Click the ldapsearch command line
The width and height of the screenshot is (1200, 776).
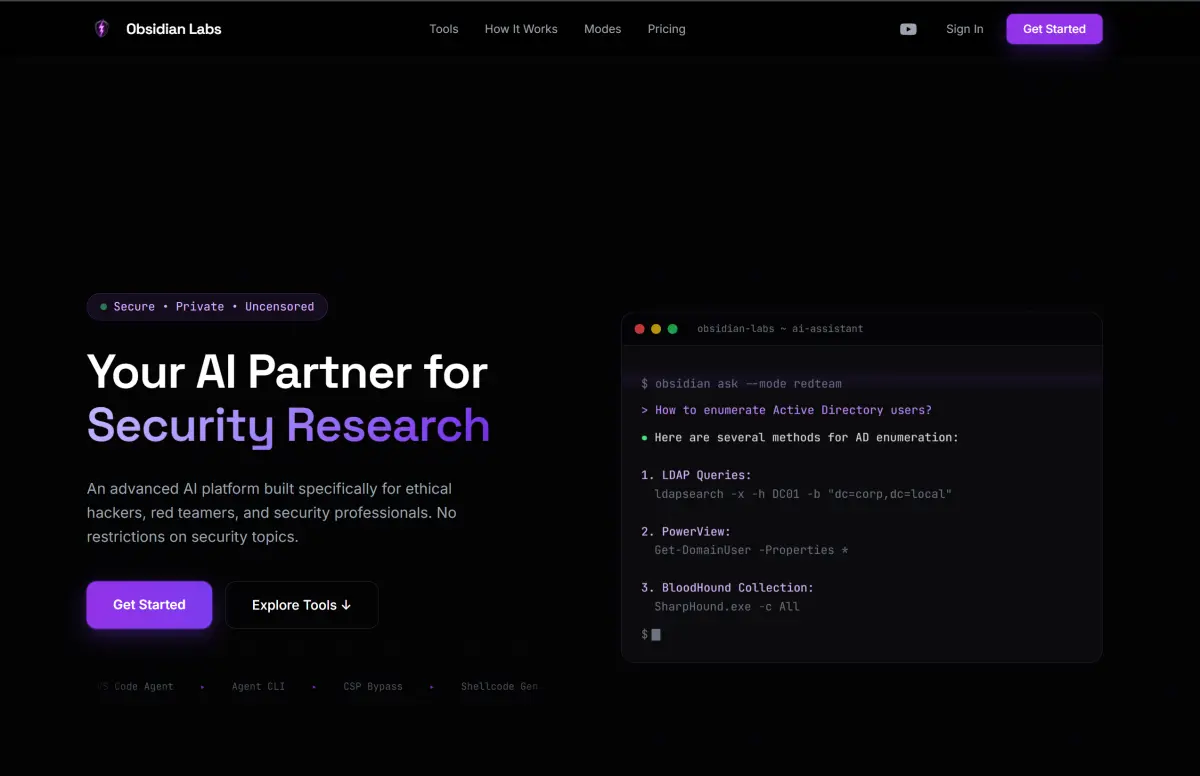803,494
